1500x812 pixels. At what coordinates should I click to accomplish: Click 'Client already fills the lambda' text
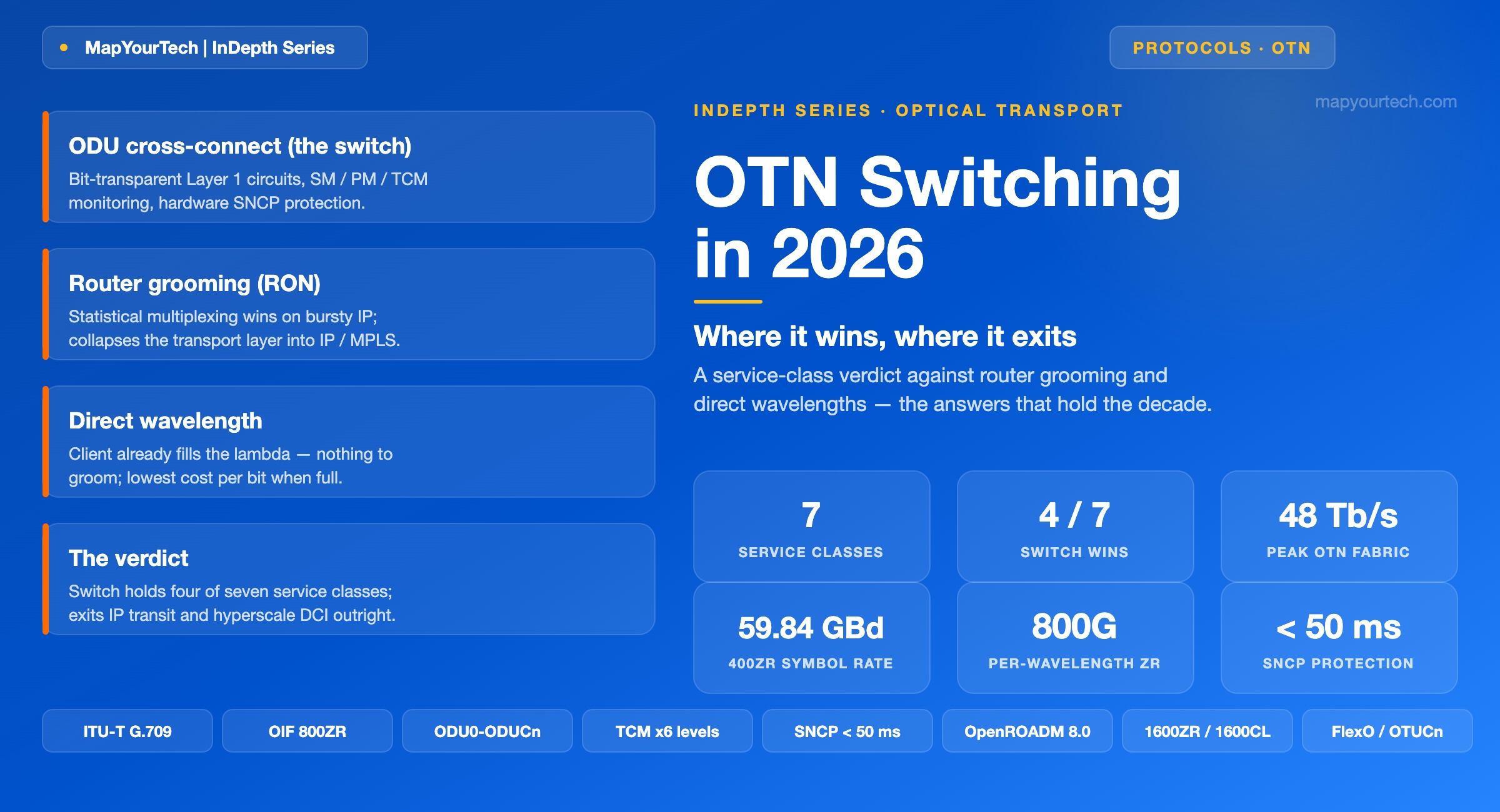pyautogui.click(x=231, y=465)
